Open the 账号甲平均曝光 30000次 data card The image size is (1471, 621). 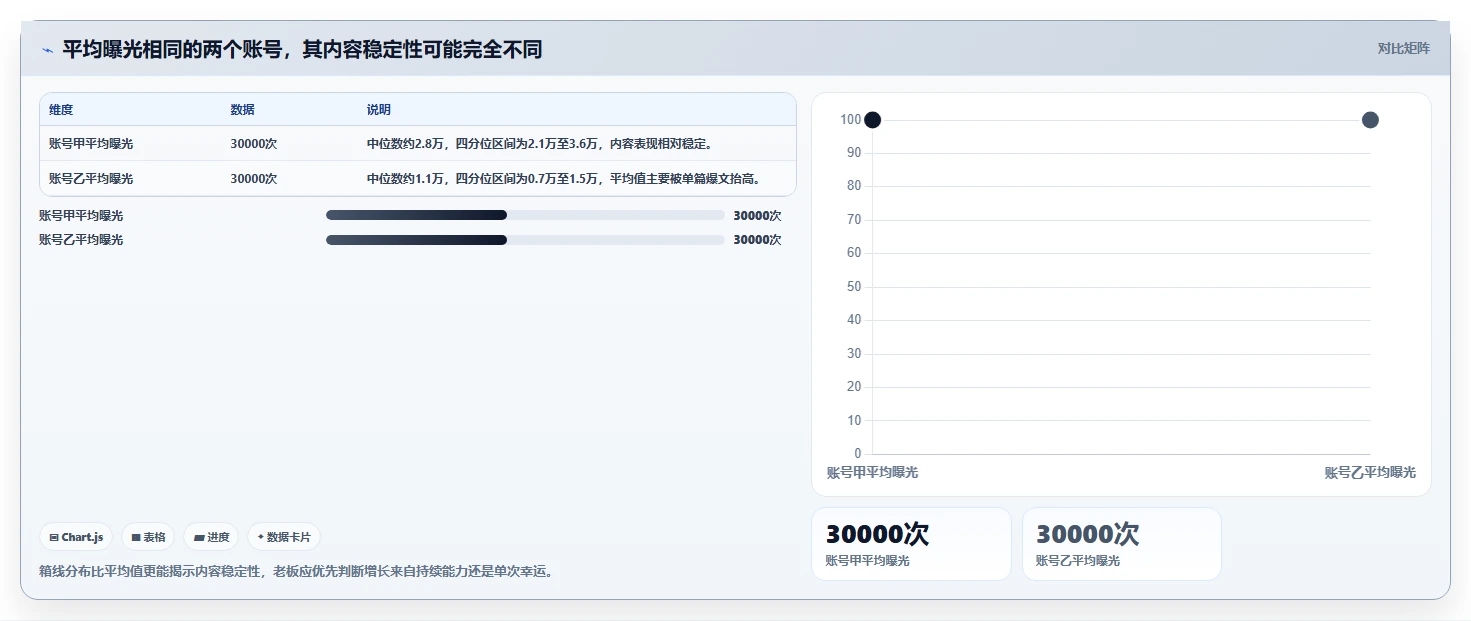point(911,544)
